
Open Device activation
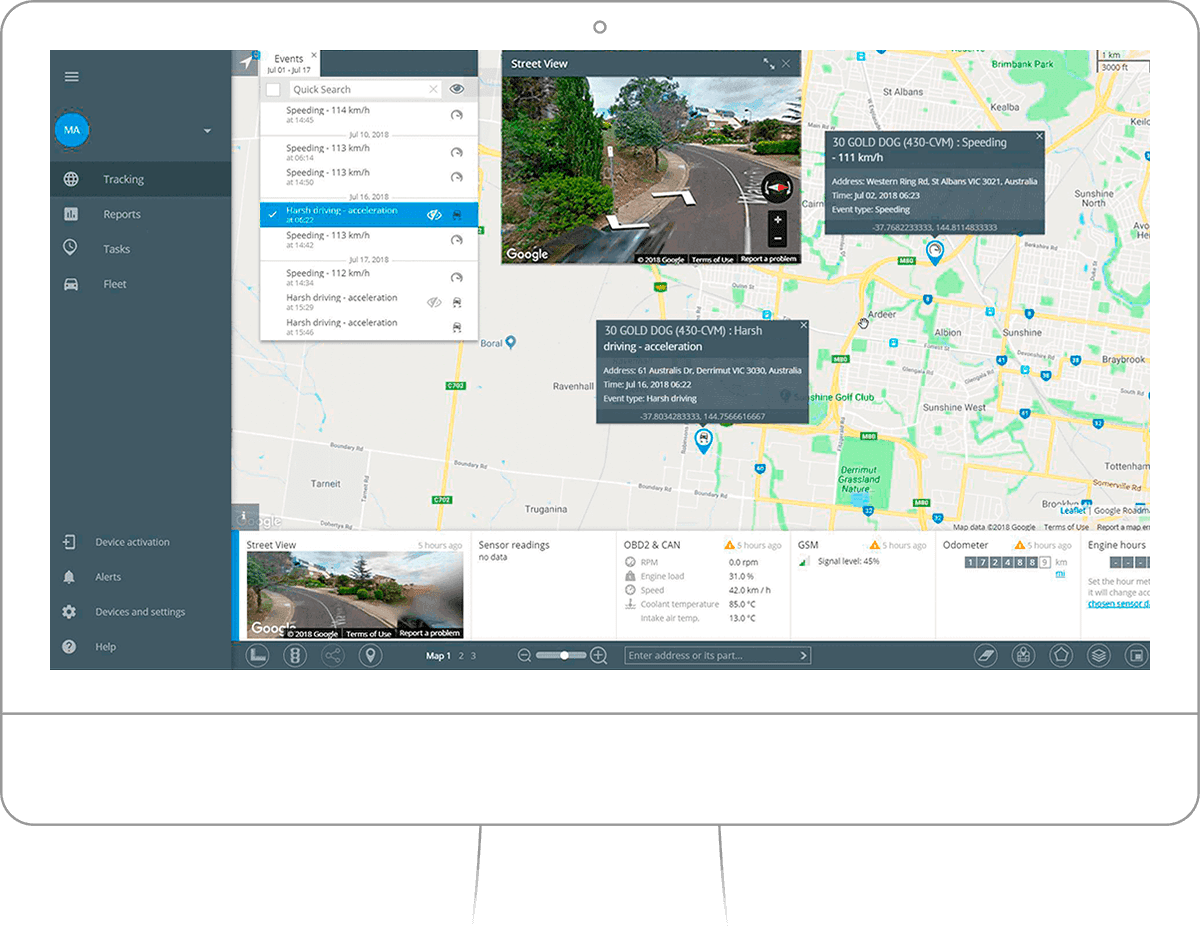141,542
